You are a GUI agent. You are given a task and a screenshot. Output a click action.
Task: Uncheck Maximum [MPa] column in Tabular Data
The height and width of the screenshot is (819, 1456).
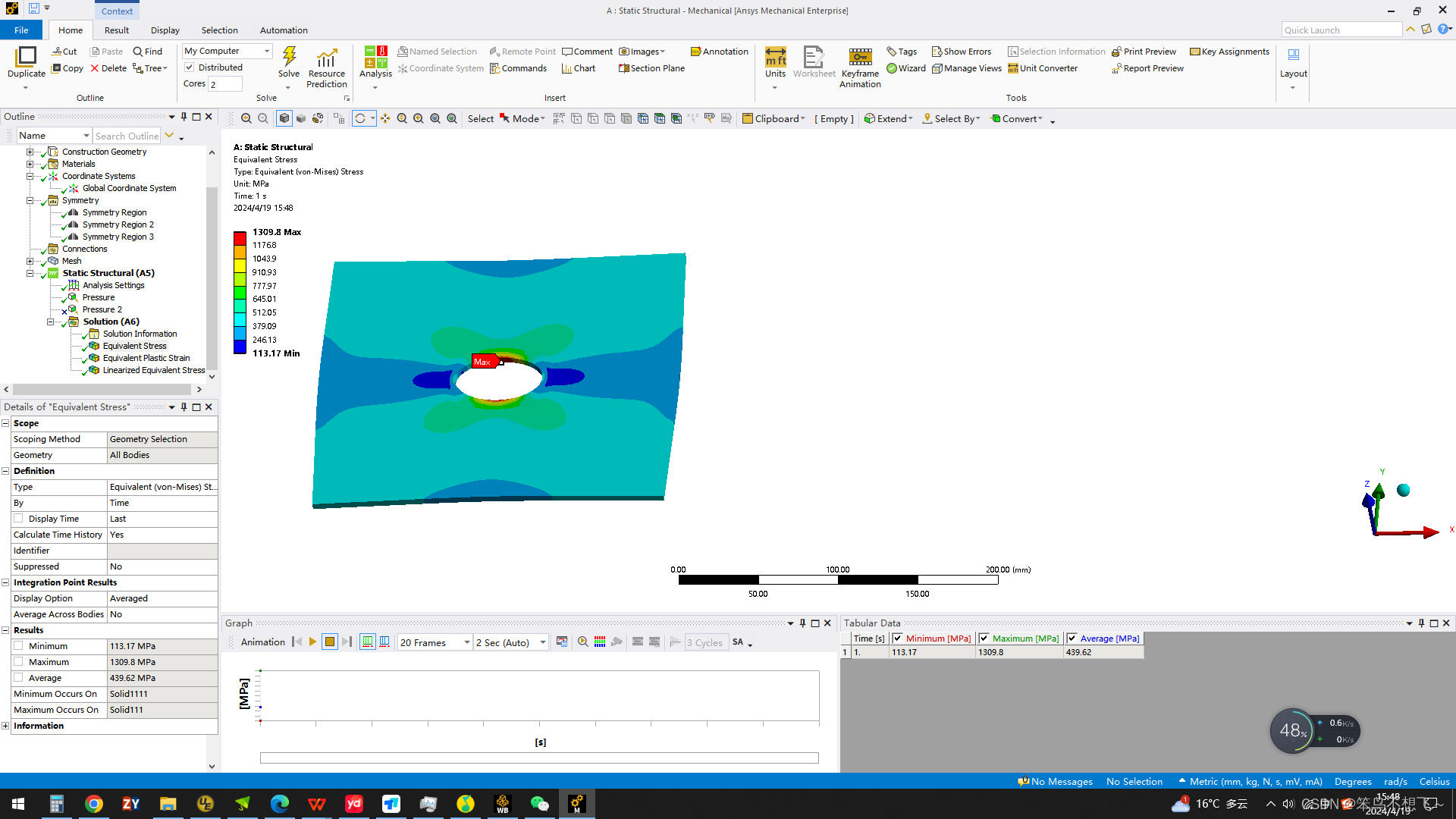(x=984, y=639)
